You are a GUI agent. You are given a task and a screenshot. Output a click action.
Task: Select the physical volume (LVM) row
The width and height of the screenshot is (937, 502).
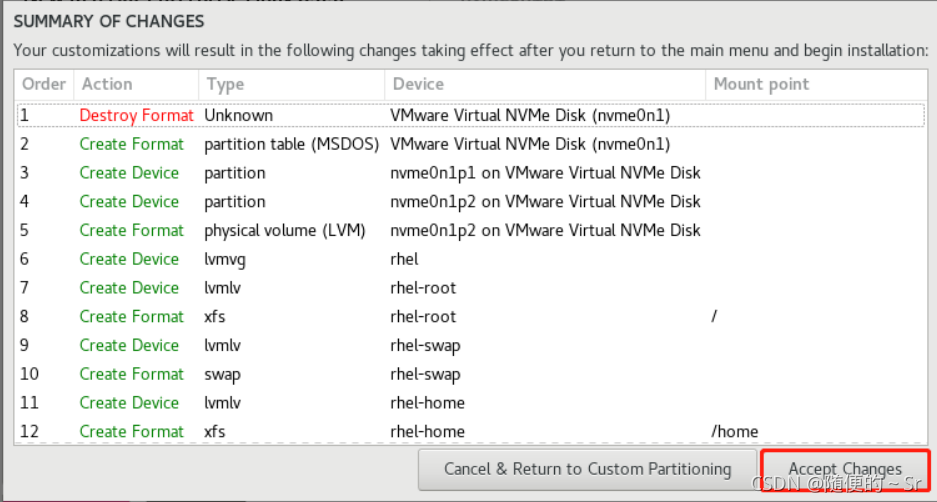click(x=471, y=230)
